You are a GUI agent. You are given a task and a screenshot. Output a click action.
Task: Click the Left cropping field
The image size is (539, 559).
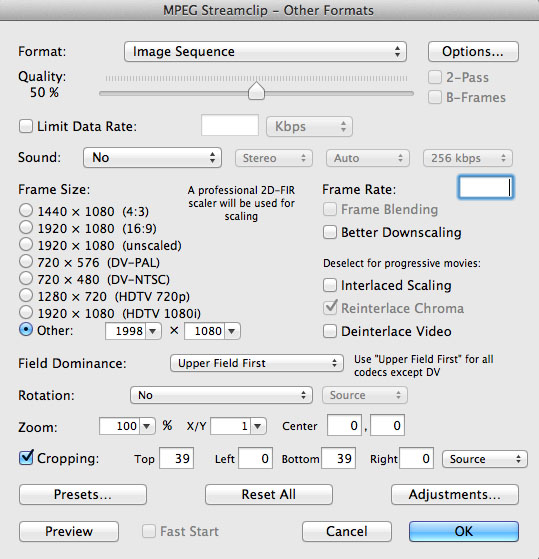coord(255,458)
